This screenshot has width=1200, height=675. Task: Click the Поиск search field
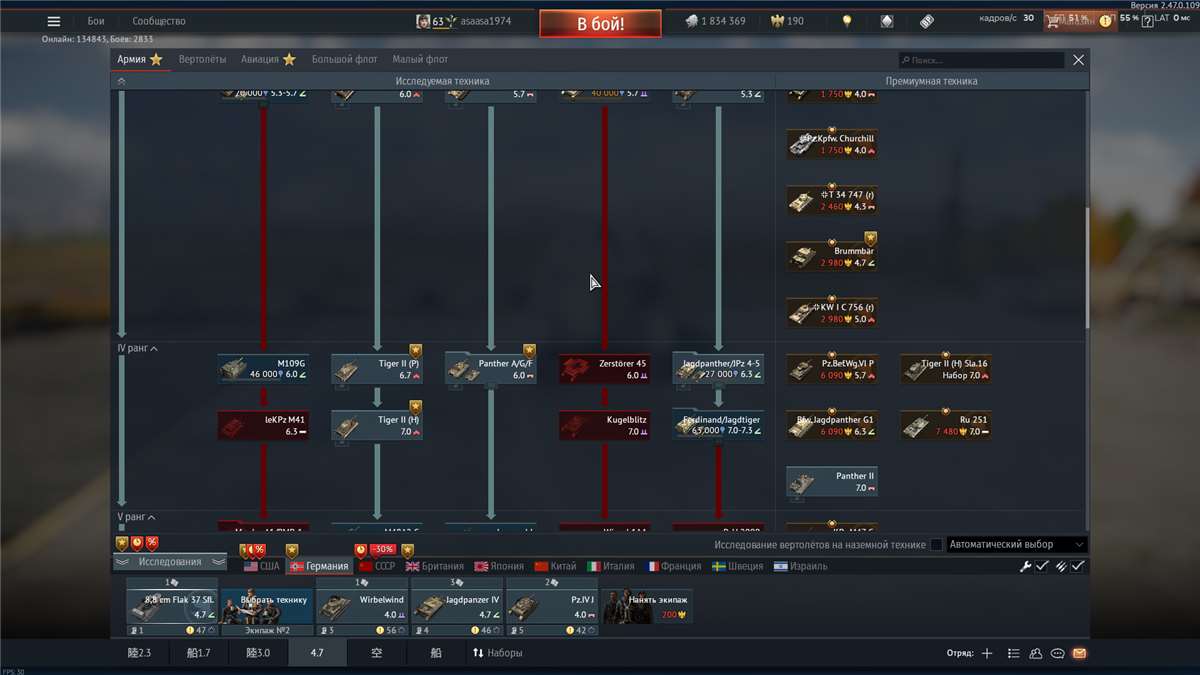click(x=981, y=60)
